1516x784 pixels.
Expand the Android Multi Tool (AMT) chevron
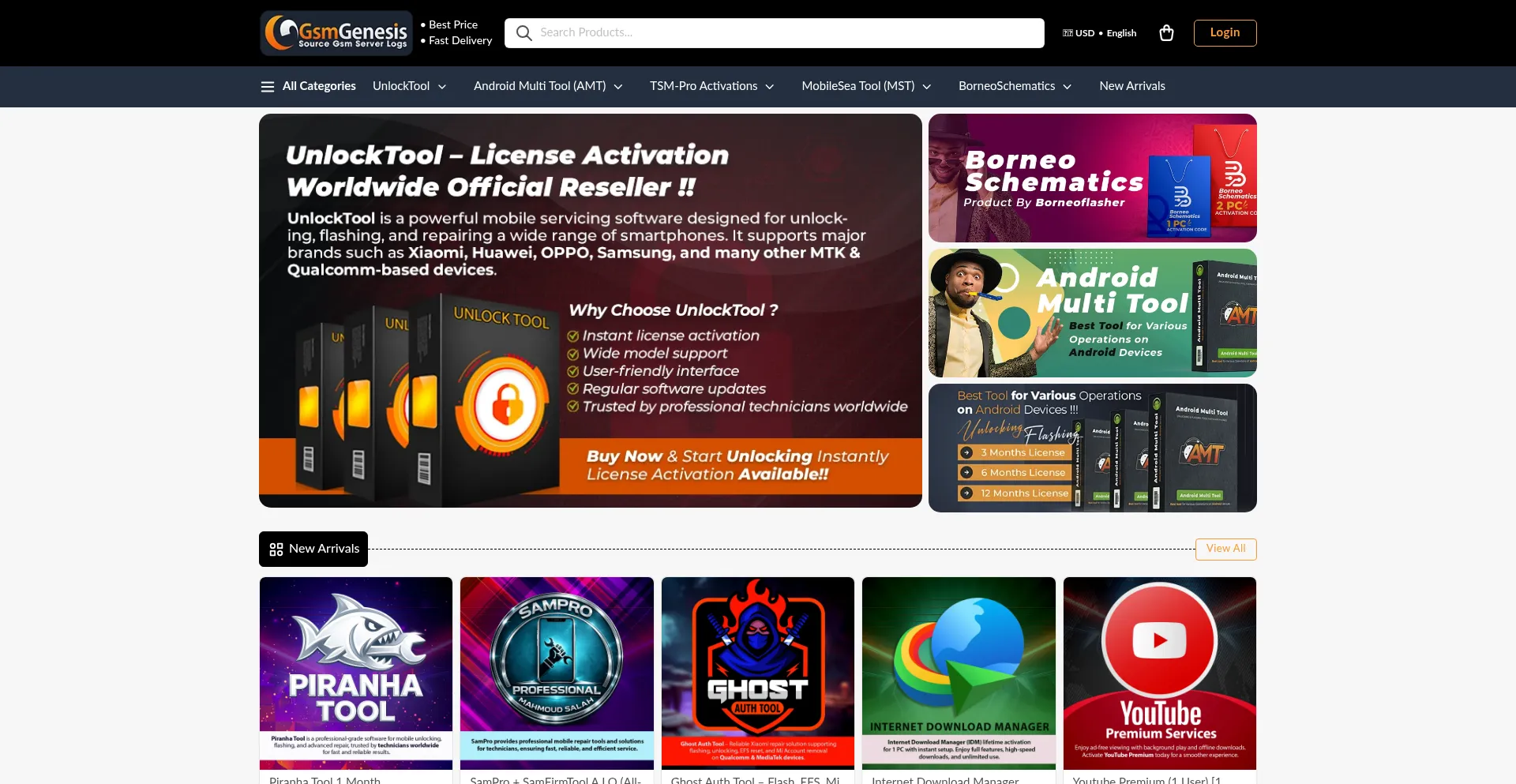[618, 87]
